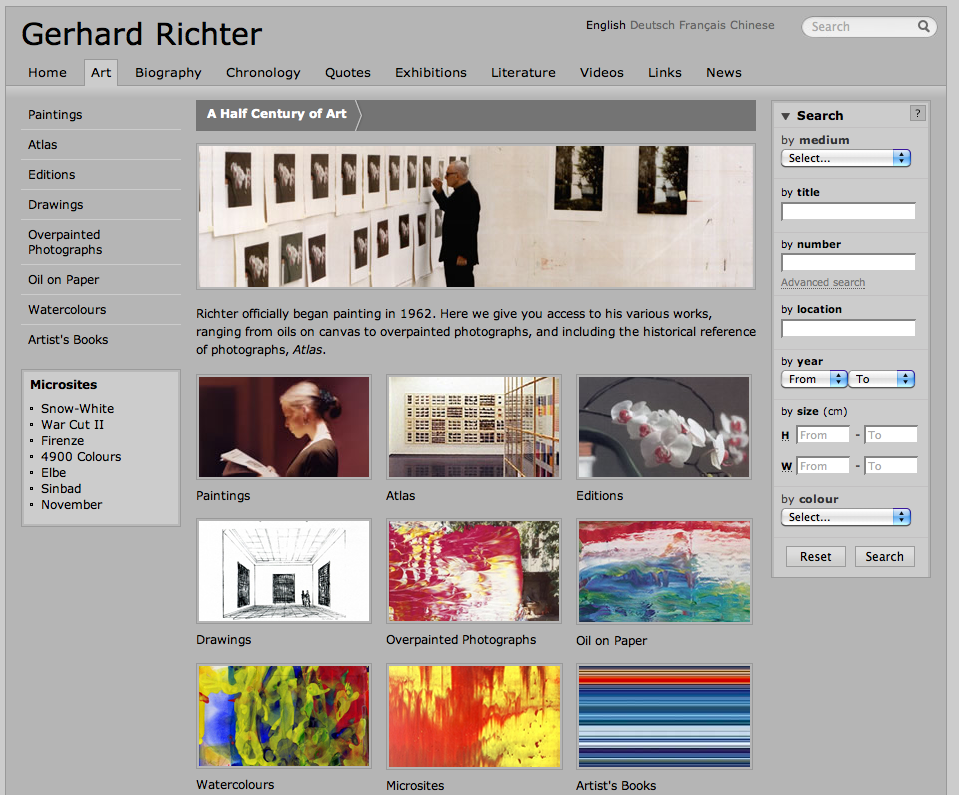Open the Drawings sketch thumbnail

284,571
